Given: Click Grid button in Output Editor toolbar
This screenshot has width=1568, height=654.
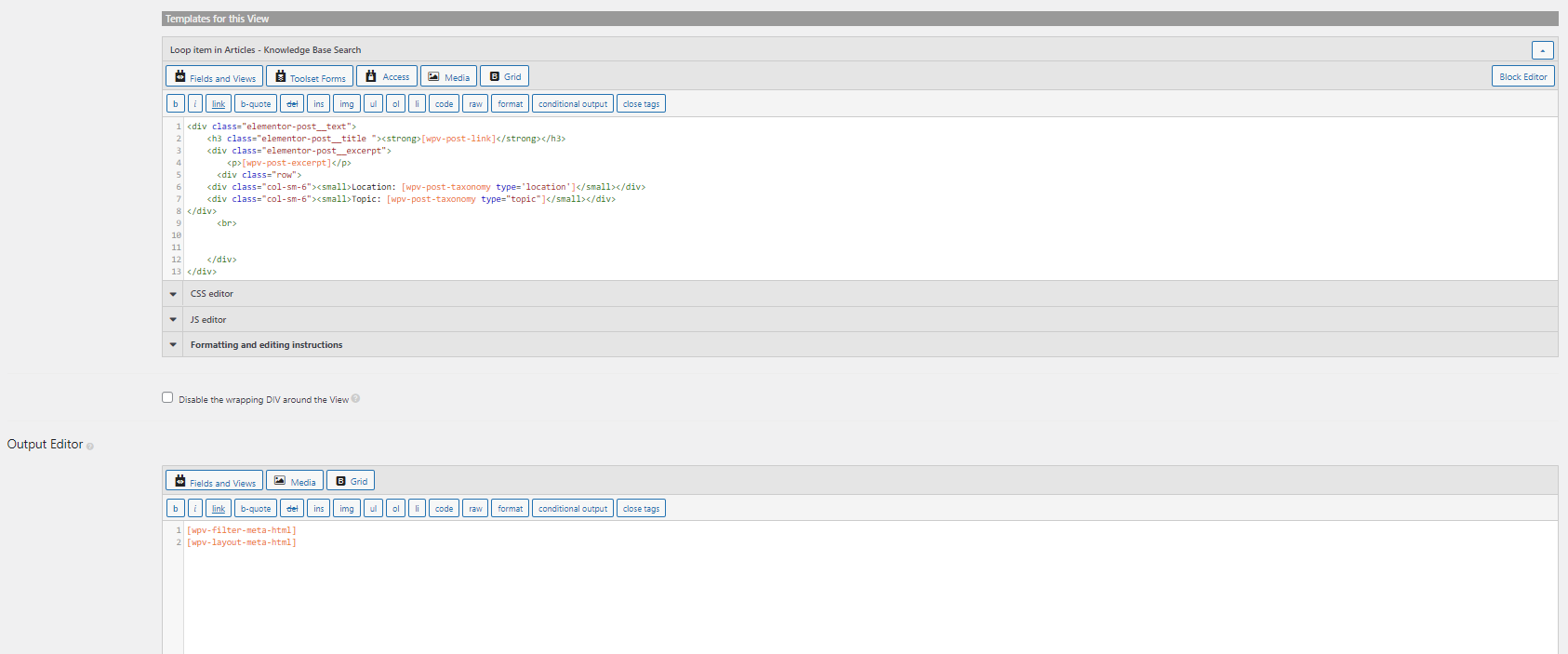Looking at the screenshot, I should tap(351, 482).
